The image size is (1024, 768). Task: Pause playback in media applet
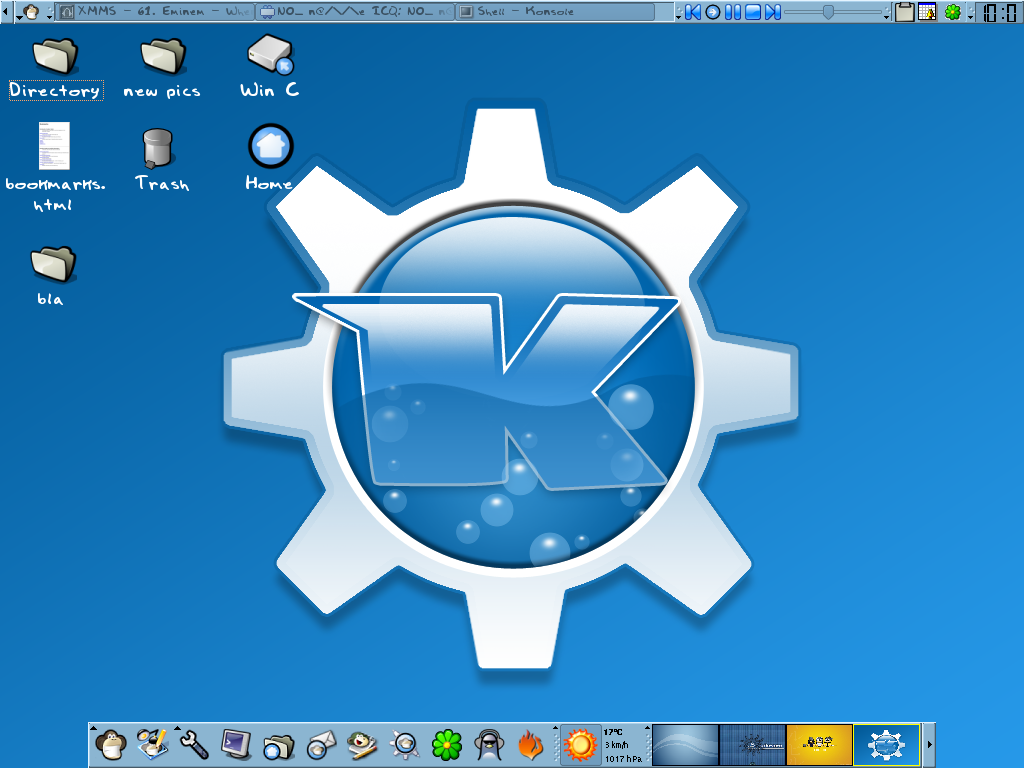733,12
